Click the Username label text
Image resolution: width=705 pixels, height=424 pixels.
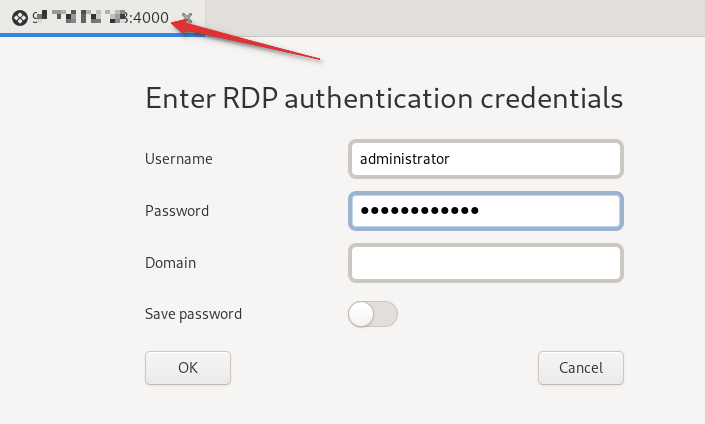(179, 158)
